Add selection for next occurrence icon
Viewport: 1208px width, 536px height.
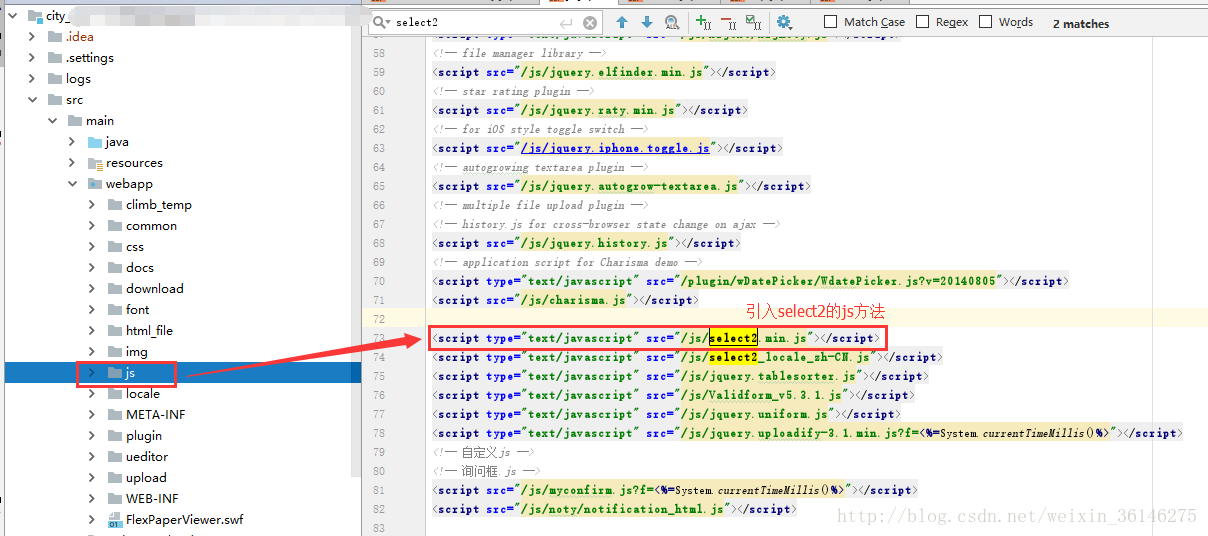coord(703,22)
